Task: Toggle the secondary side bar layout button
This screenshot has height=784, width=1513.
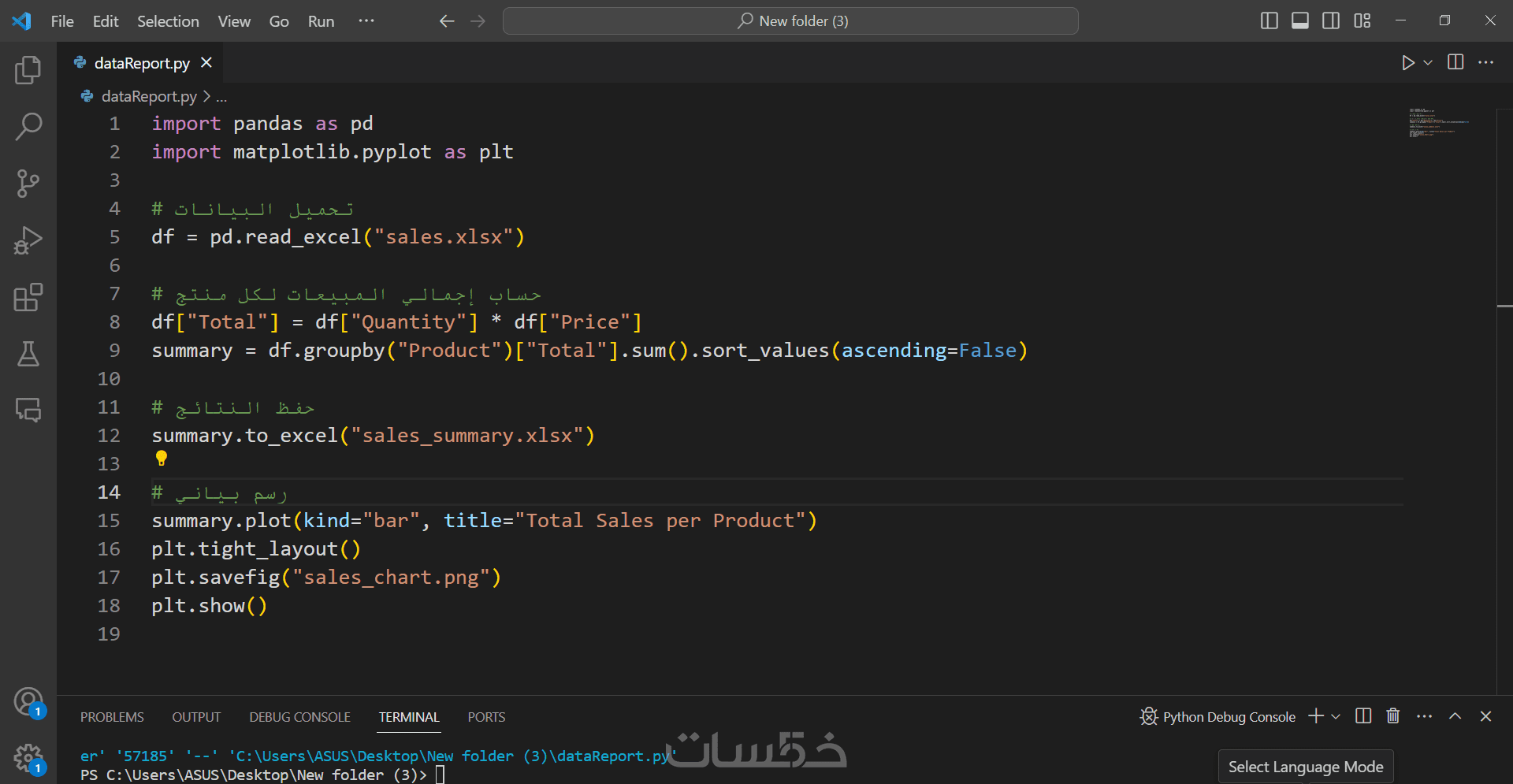Action: (x=1331, y=21)
